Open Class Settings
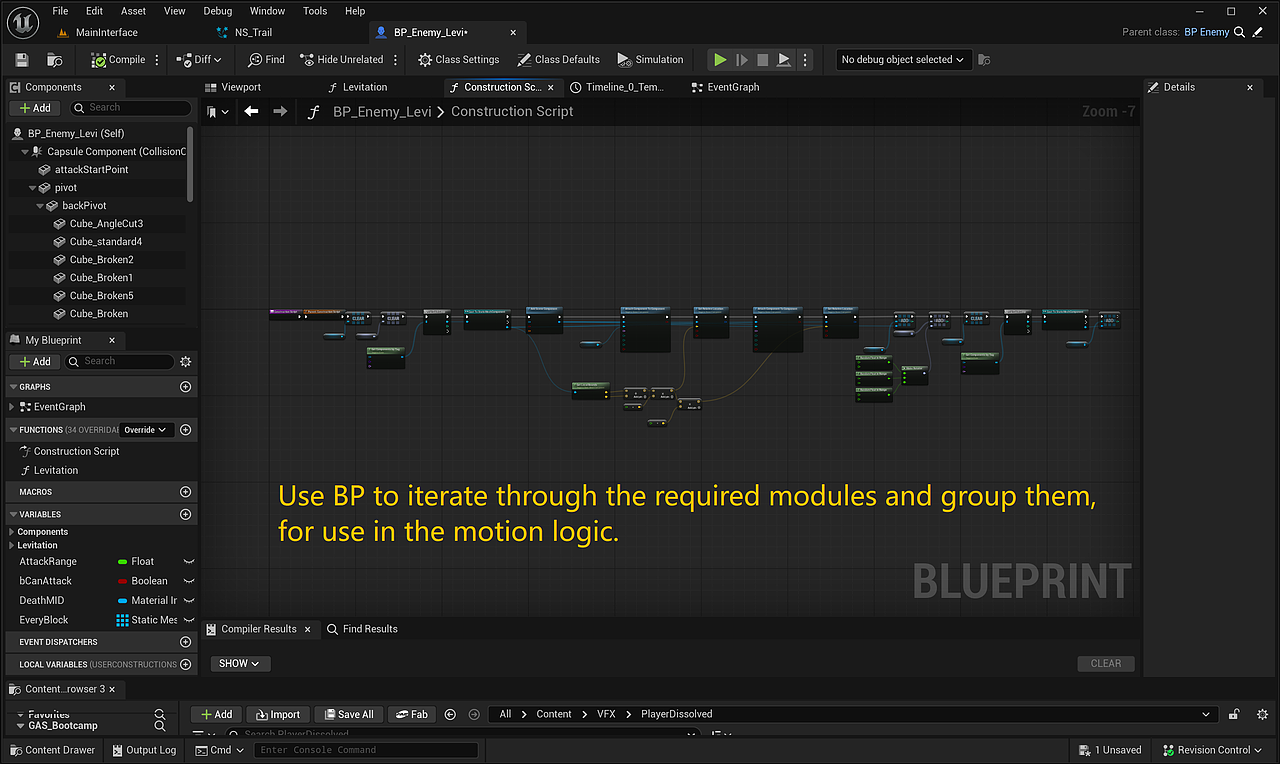This screenshot has width=1280, height=764. 458,60
